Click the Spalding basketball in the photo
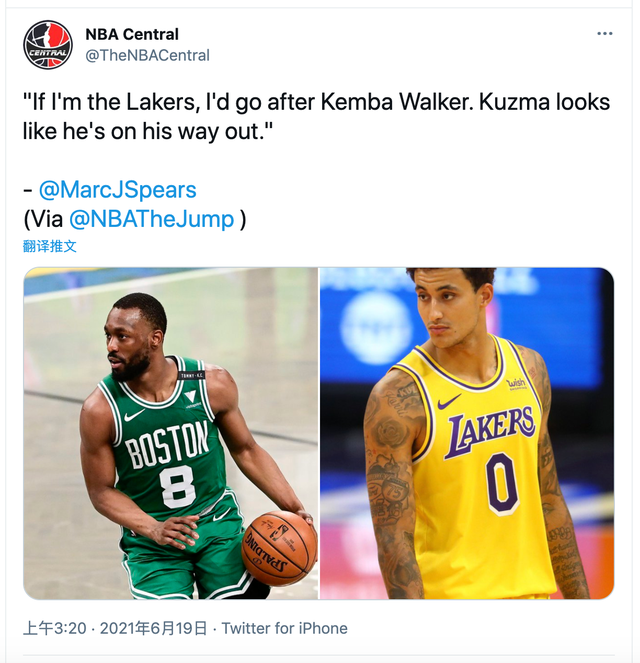The height and width of the screenshot is (663, 640). pos(279,548)
